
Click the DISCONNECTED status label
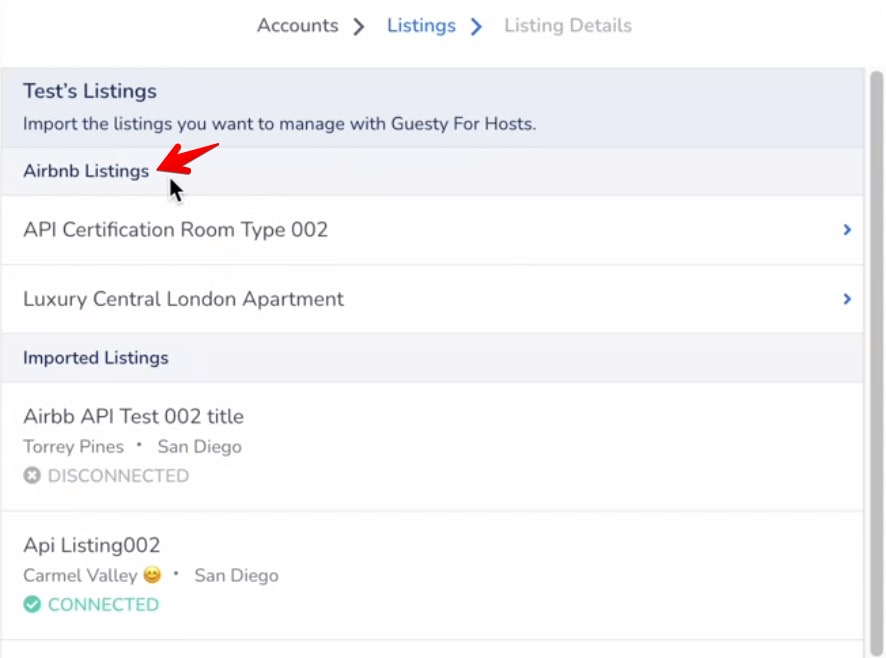click(x=118, y=476)
